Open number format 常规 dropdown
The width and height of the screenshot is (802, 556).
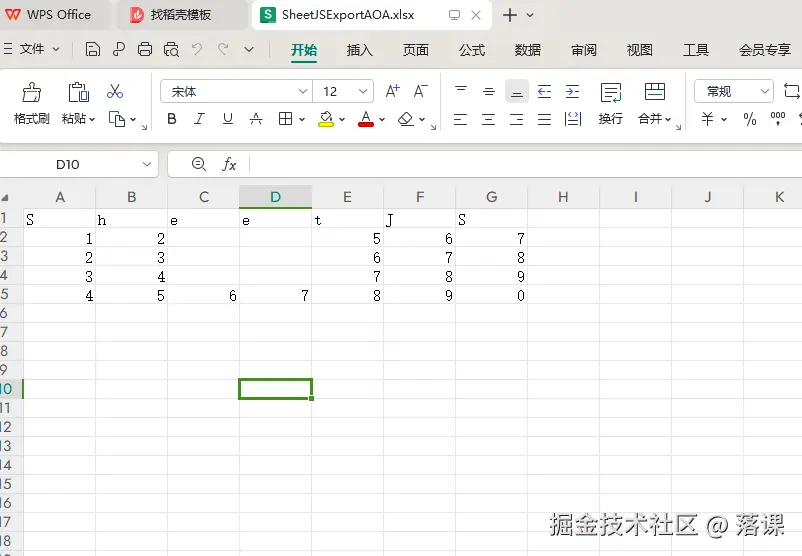[x=765, y=92]
